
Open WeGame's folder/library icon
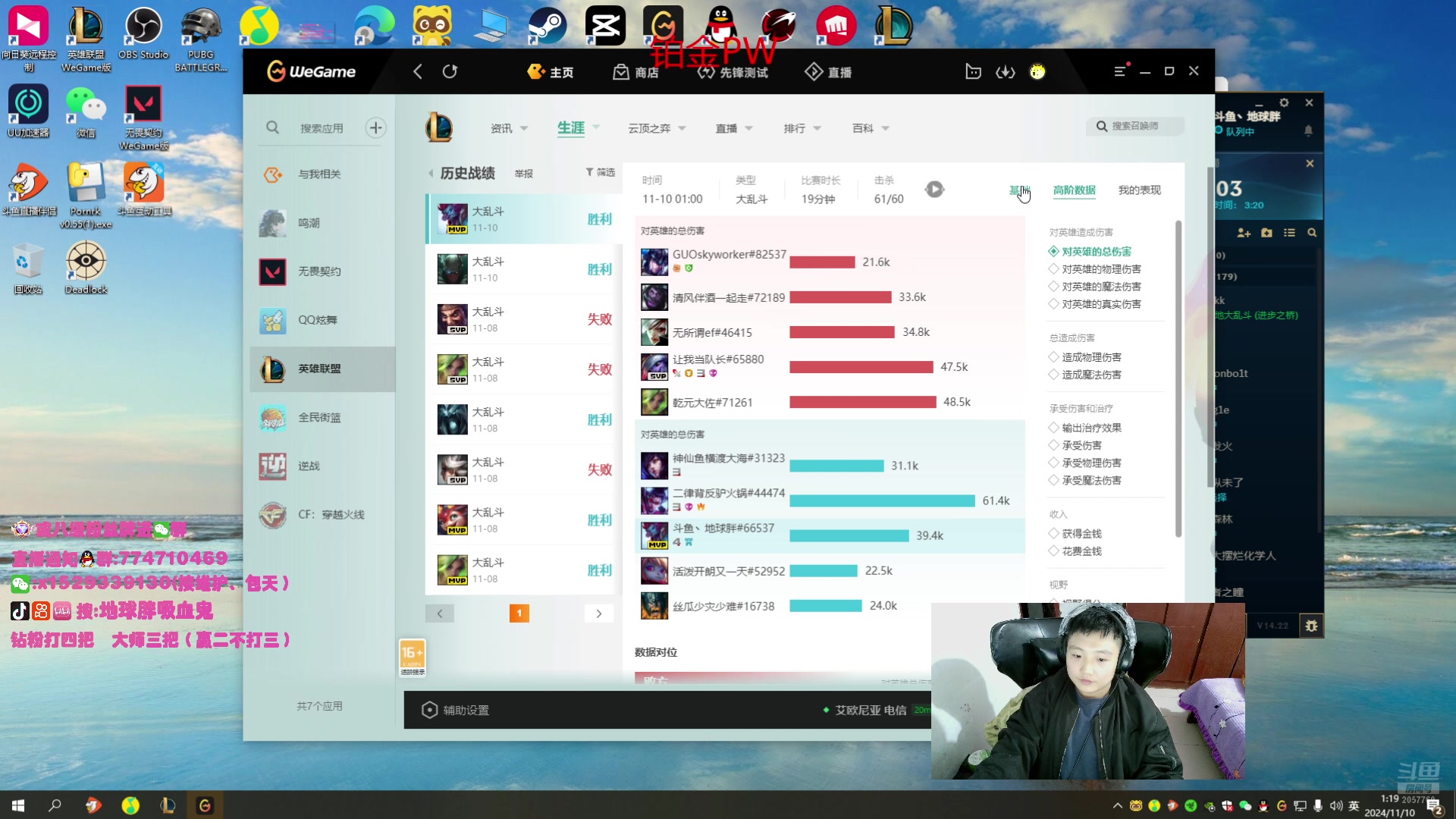coord(973,71)
